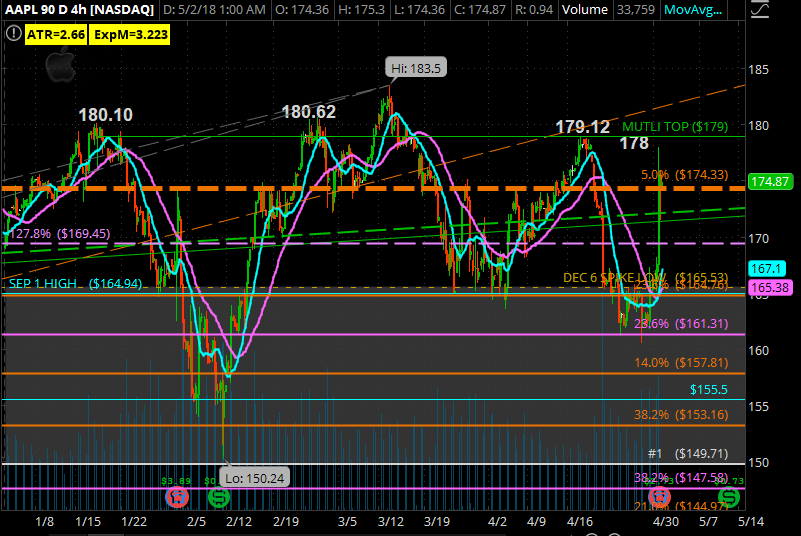The width and height of the screenshot is (801, 536).
Task: Click the 23.6% ($161.31) level label
Action: 681,323
